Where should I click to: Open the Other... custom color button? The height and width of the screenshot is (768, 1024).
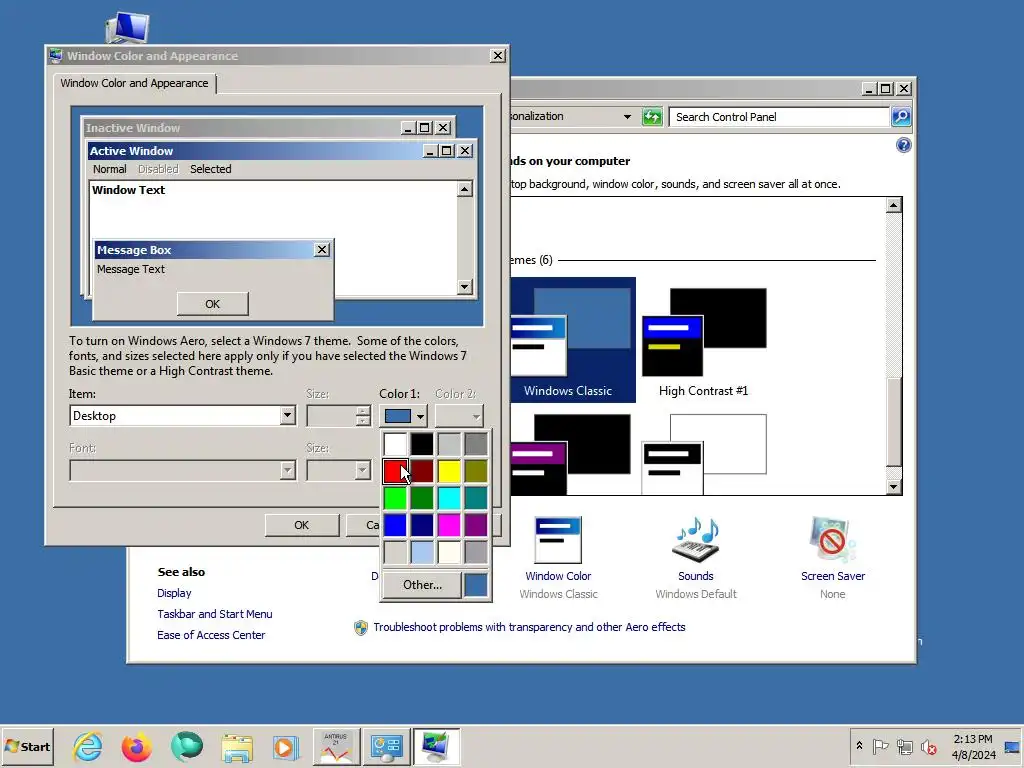pyautogui.click(x=422, y=584)
